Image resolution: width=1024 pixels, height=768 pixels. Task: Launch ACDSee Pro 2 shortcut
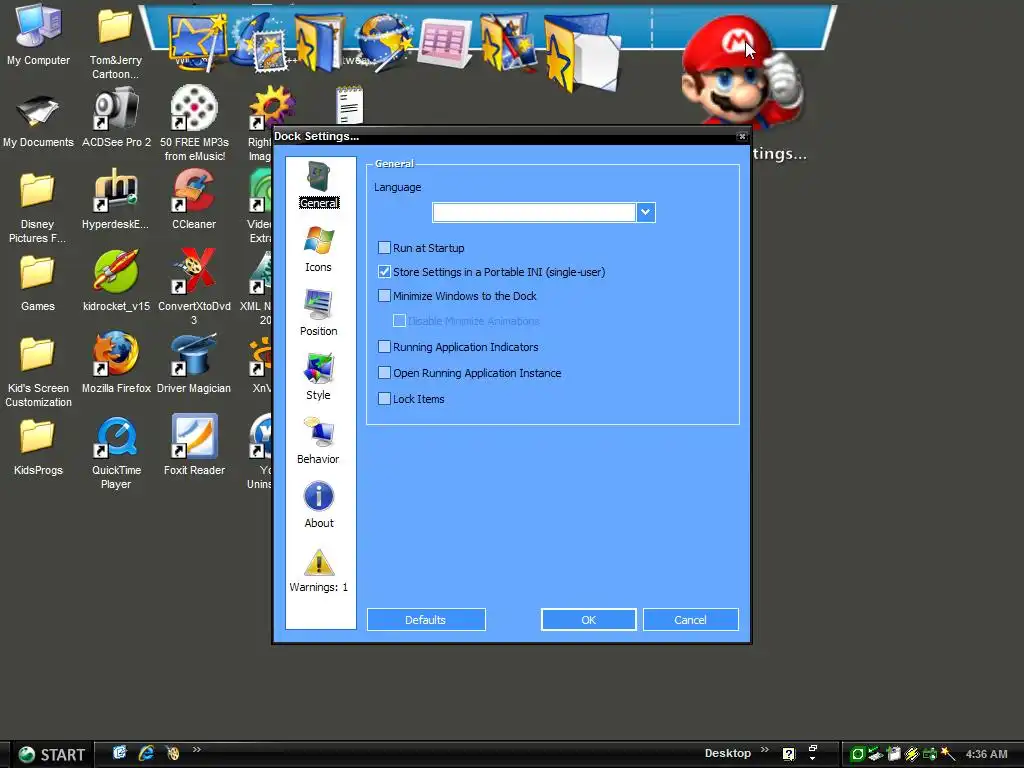click(x=116, y=118)
